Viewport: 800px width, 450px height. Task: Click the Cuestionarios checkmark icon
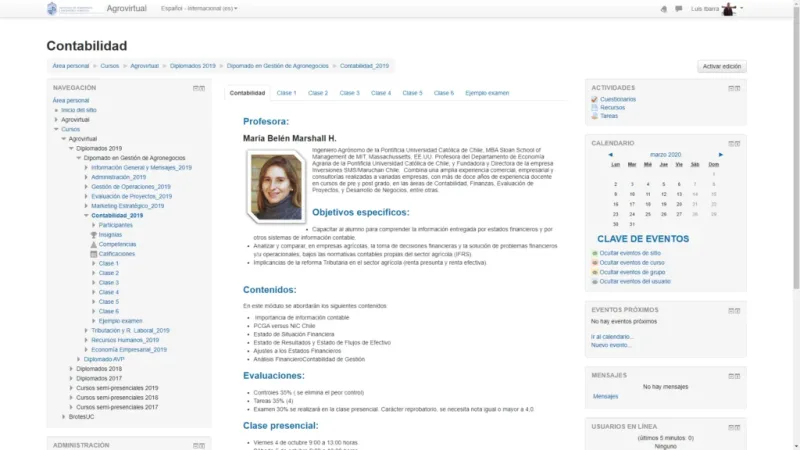tap(594, 99)
